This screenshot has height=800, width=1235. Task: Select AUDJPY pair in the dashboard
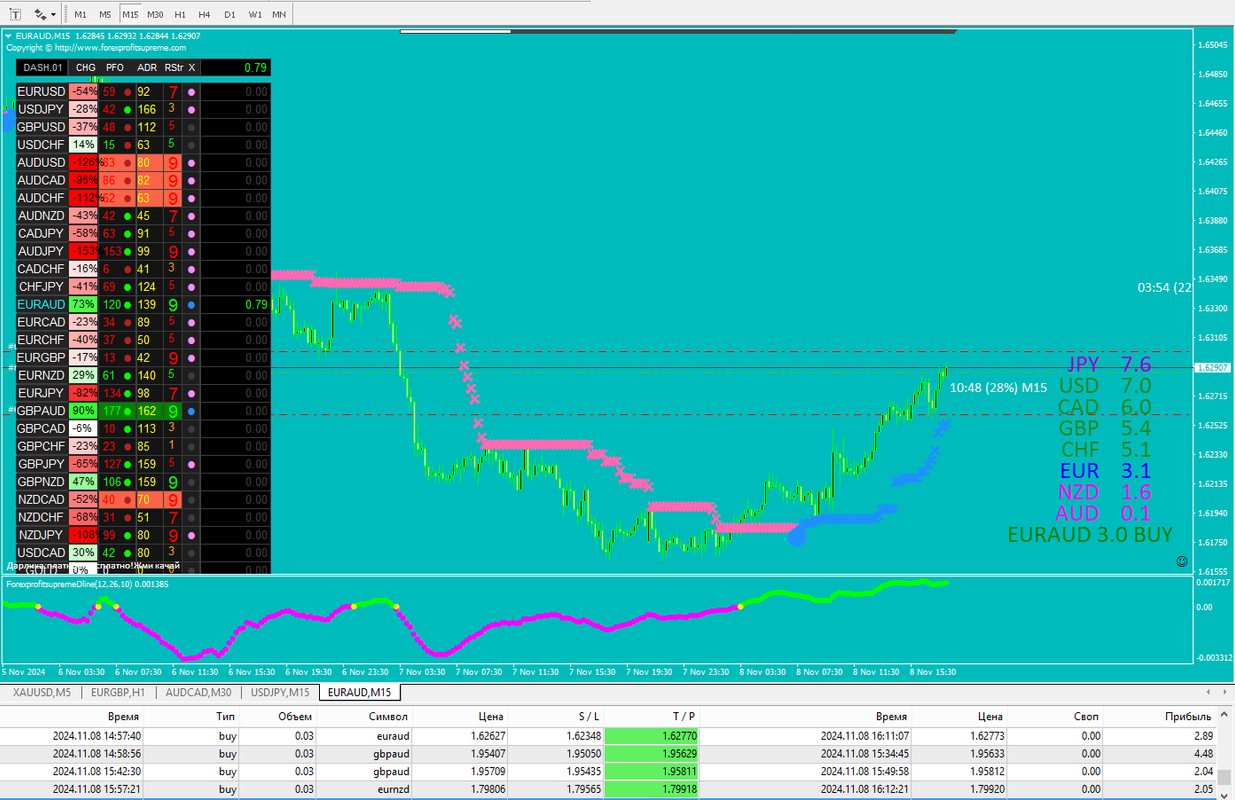tap(41, 251)
